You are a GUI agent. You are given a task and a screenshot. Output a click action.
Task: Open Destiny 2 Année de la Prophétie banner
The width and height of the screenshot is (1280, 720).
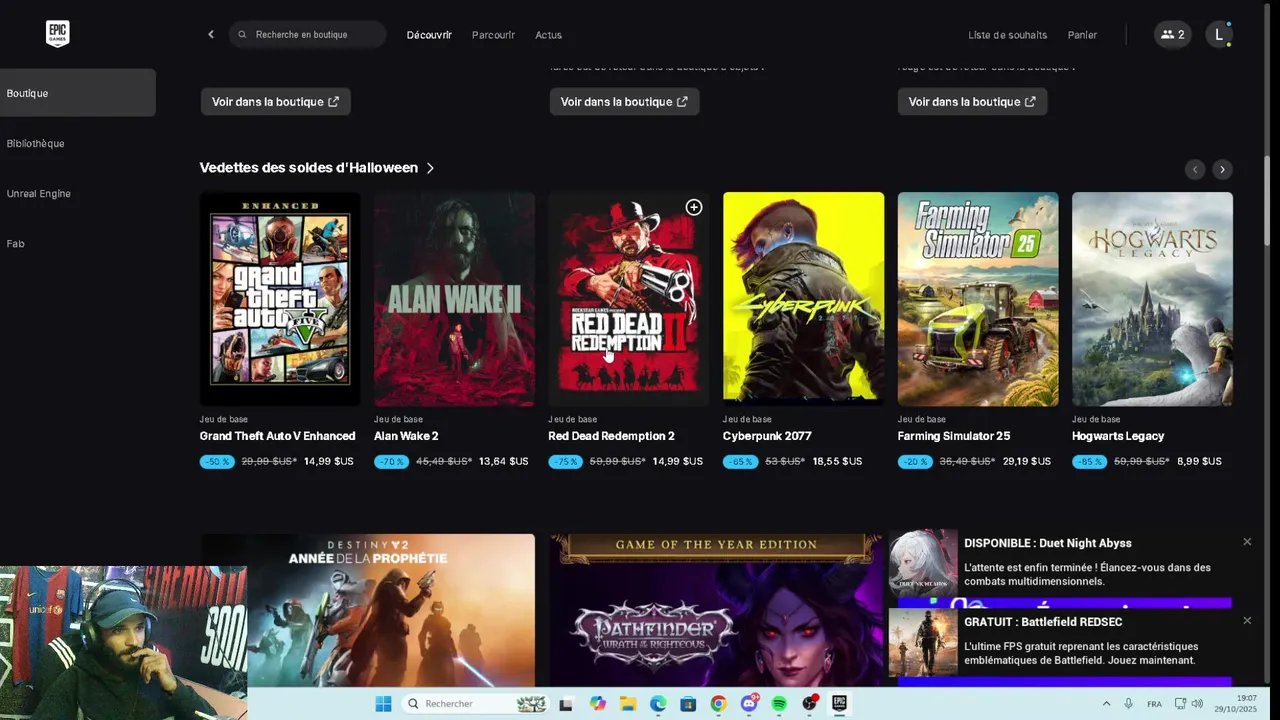pyautogui.click(x=368, y=610)
